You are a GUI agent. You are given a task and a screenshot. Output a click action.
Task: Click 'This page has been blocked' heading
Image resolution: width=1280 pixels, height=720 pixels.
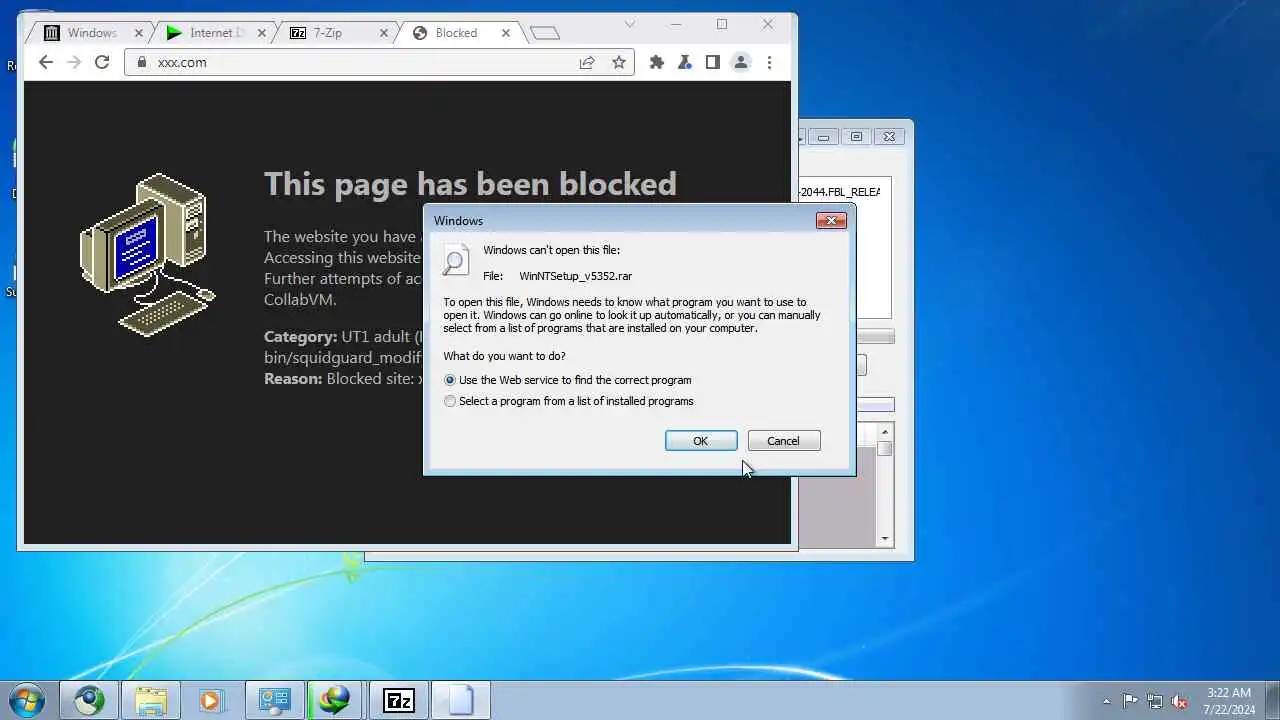[470, 184]
